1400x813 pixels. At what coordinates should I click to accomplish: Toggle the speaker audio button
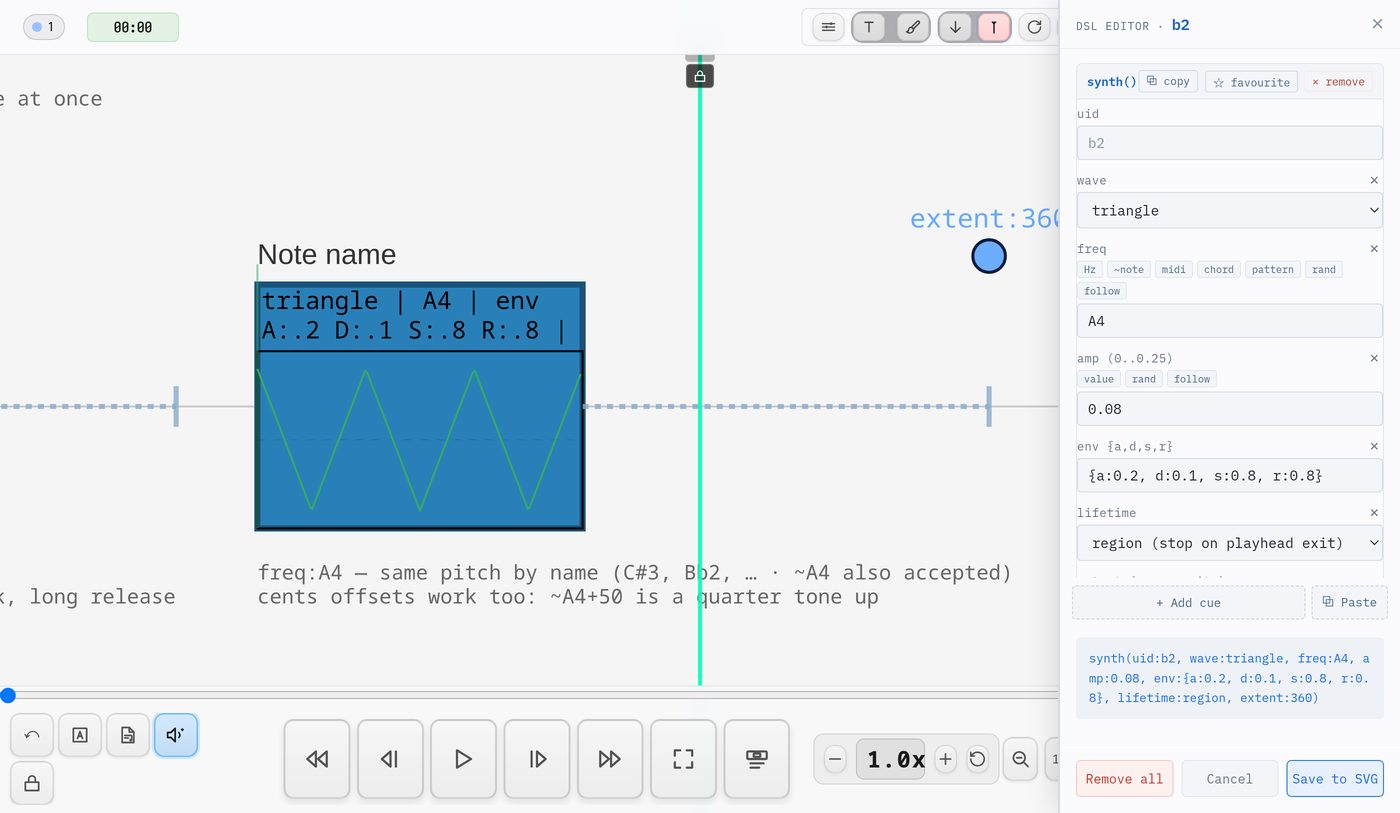pyautogui.click(x=176, y=735)
